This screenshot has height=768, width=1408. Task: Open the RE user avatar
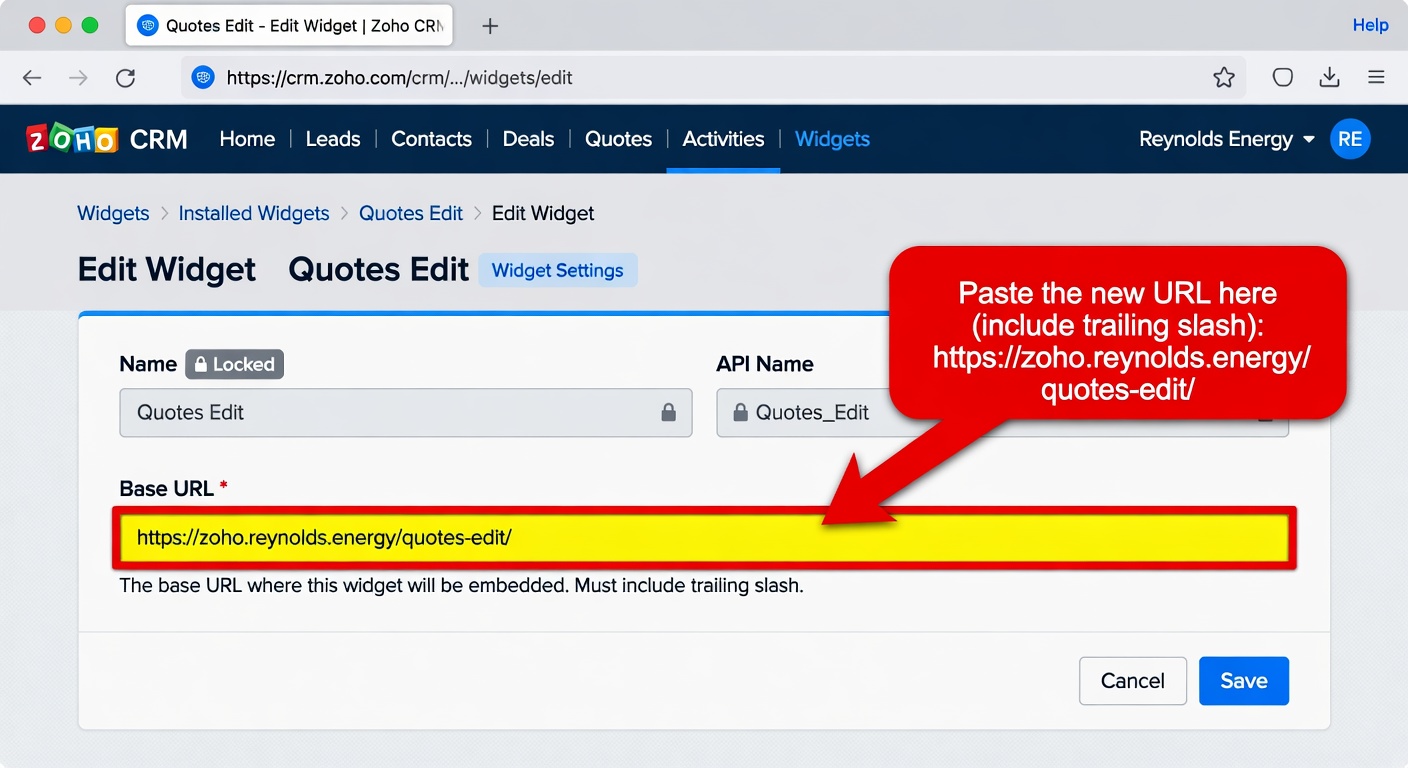[1350, 139]
